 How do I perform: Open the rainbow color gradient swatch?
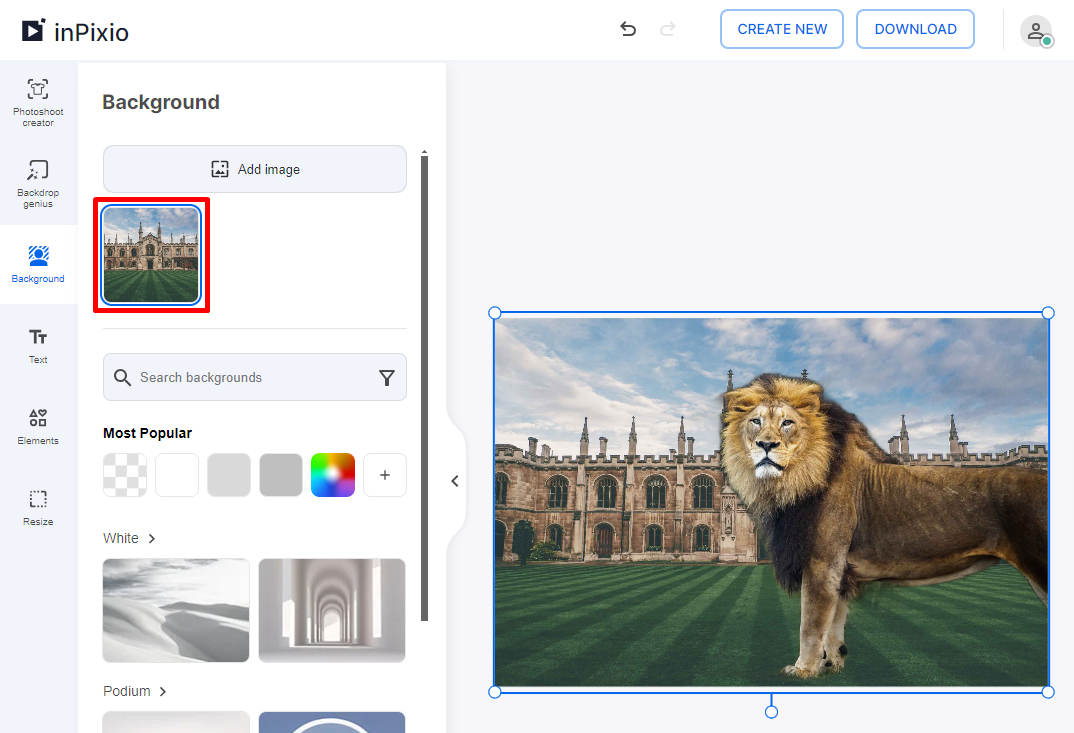point(332,474)
